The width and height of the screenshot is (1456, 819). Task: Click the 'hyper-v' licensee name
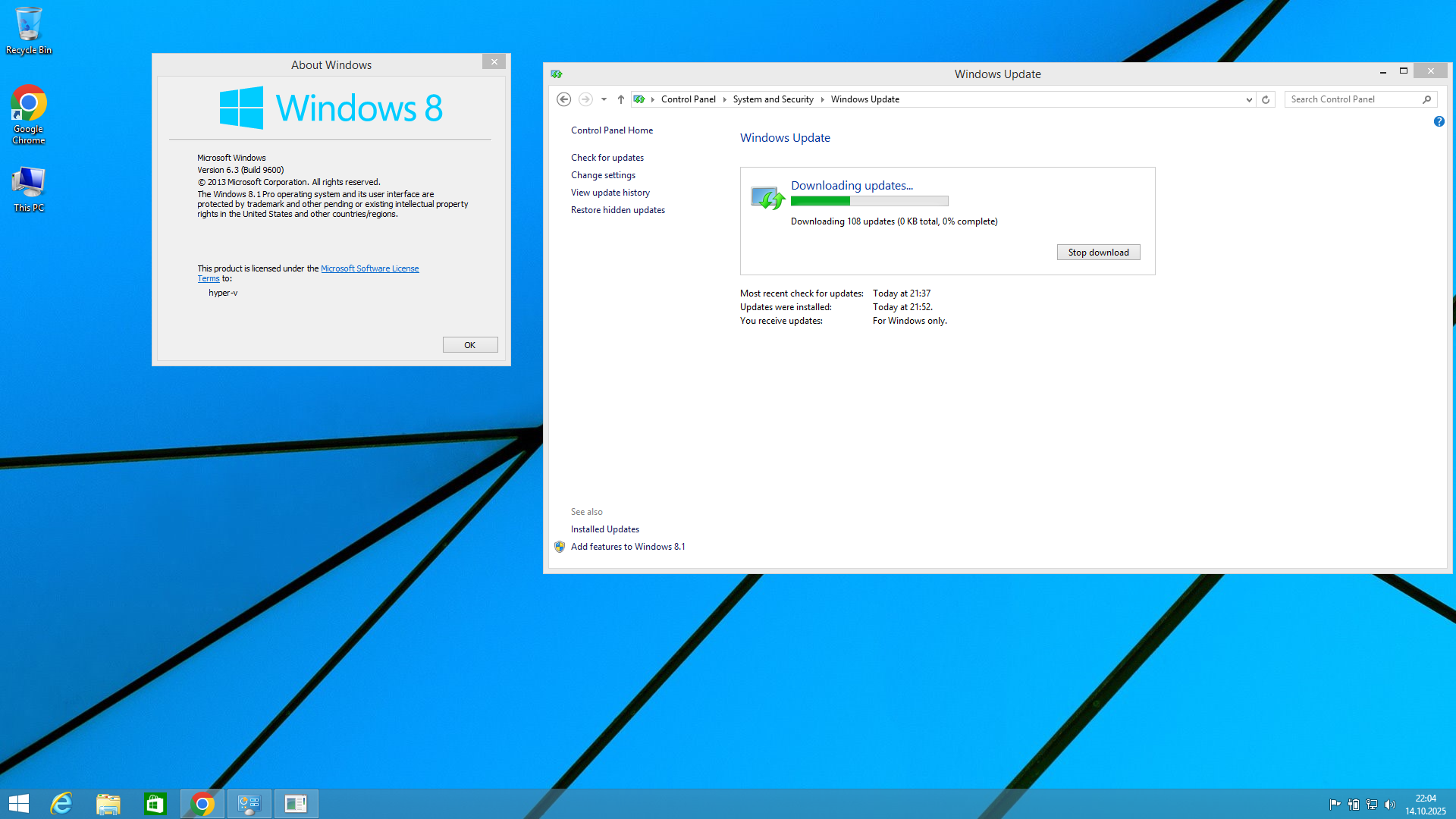[x=223, y=293]
